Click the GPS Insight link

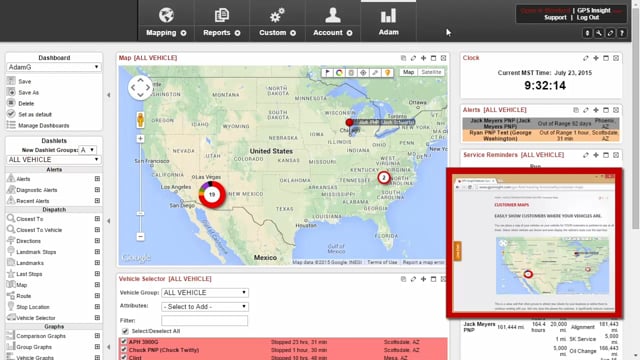[593, 11]
